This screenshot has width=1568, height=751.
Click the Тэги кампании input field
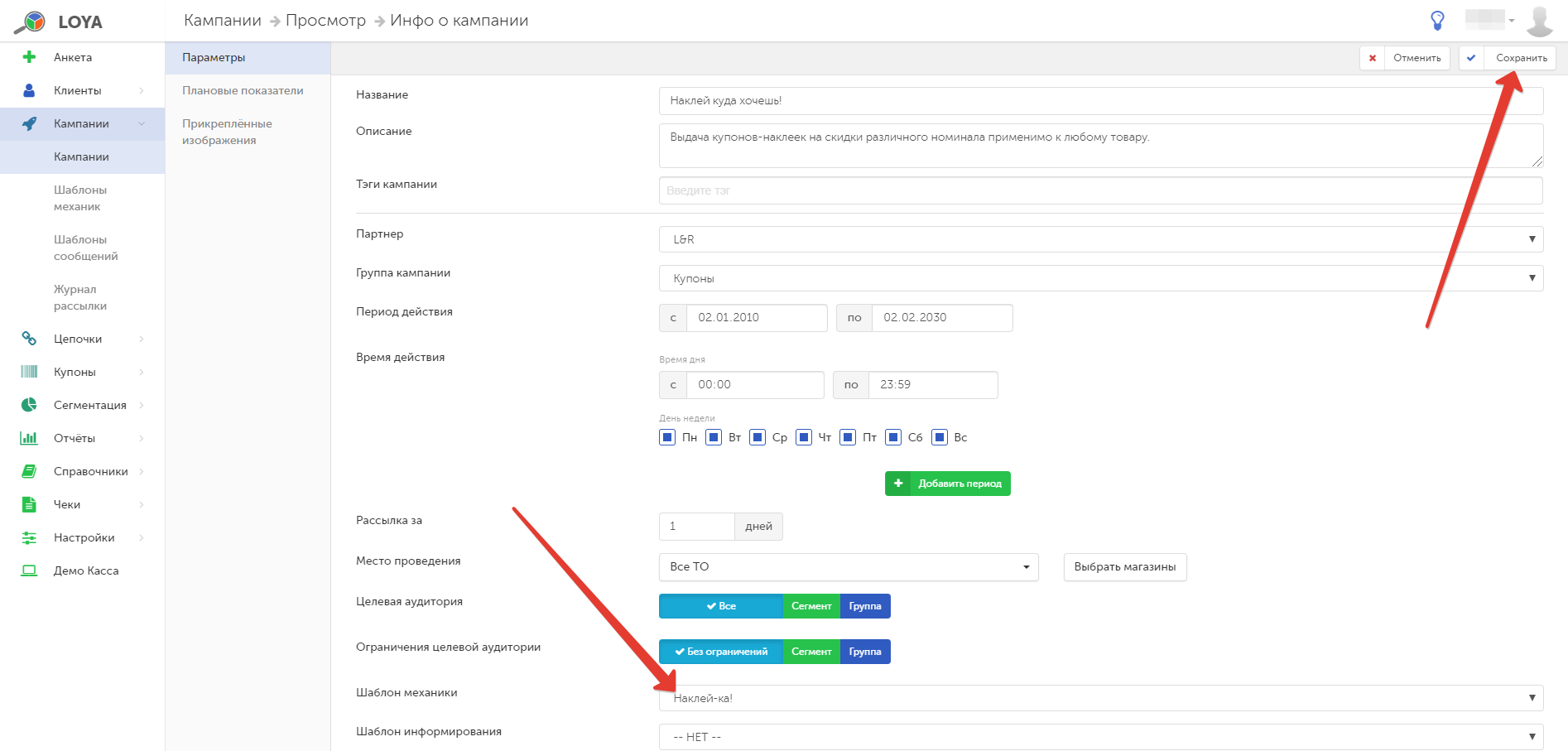tap(1101, 190)
